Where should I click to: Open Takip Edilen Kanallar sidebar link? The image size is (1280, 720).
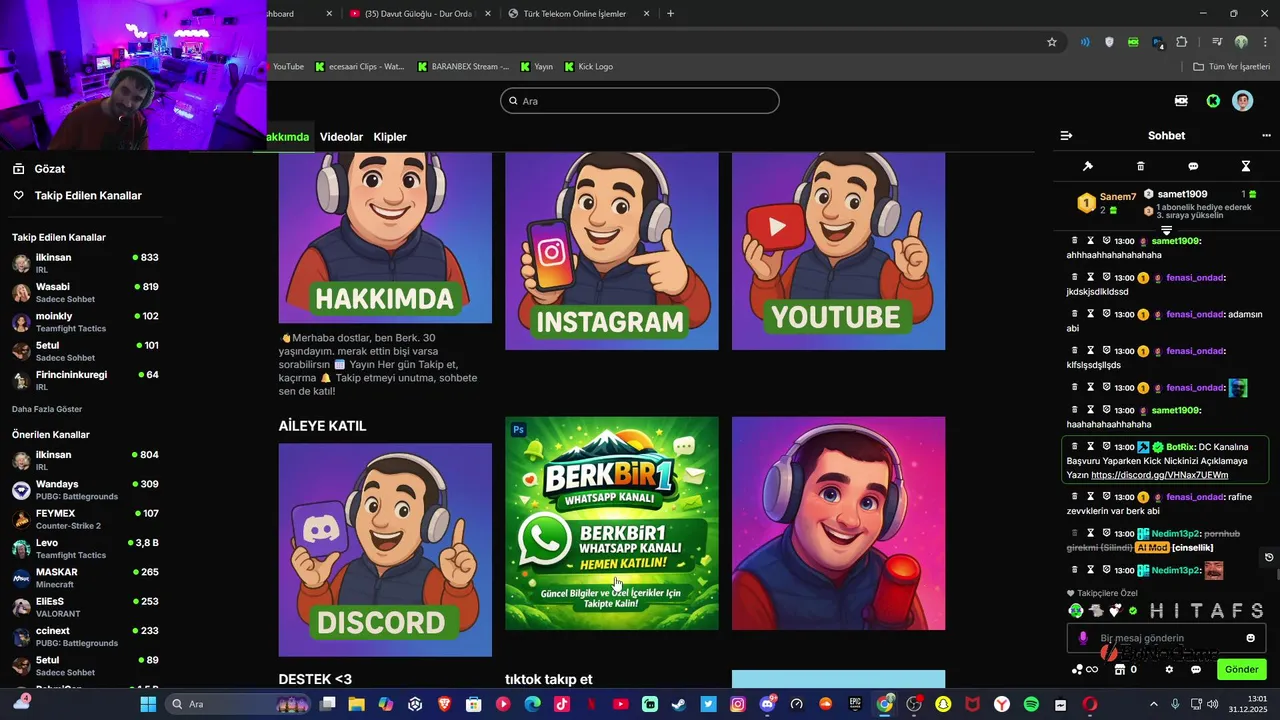pyautogui.click(x=78, y=196)
